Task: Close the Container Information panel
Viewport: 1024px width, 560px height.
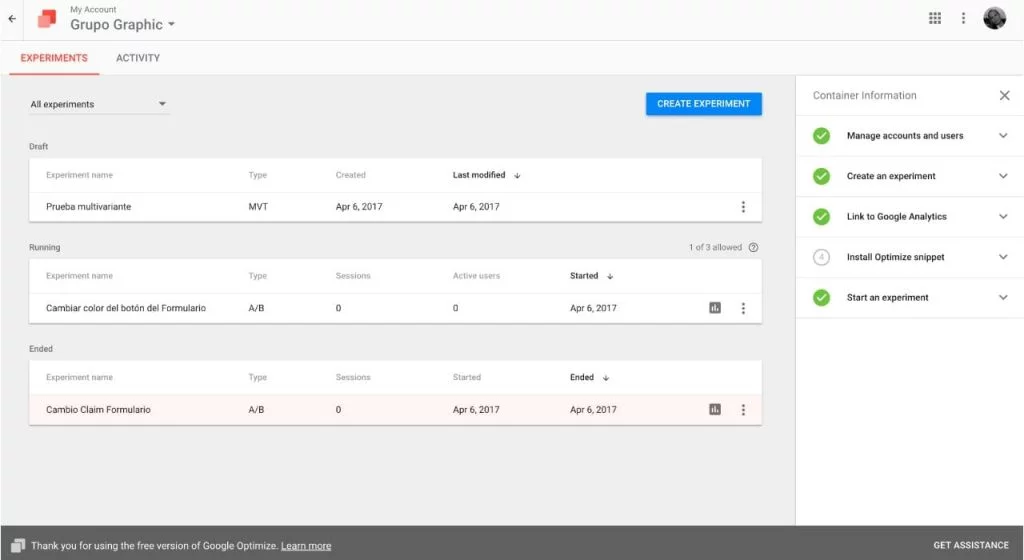Action: (x=1004, y=95)
